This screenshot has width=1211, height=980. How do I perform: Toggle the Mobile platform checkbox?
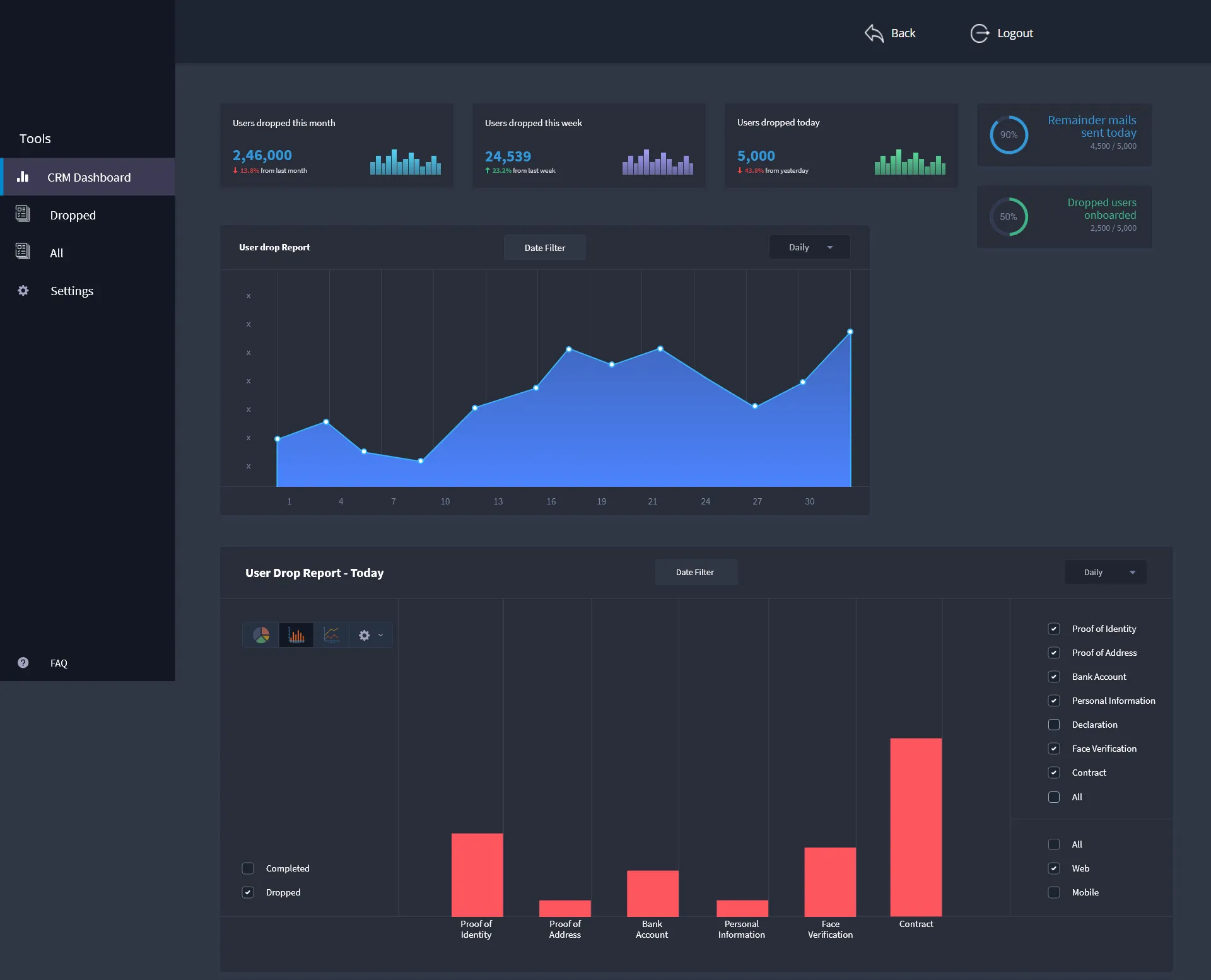pyautogui.click(x=1053, y=892)
